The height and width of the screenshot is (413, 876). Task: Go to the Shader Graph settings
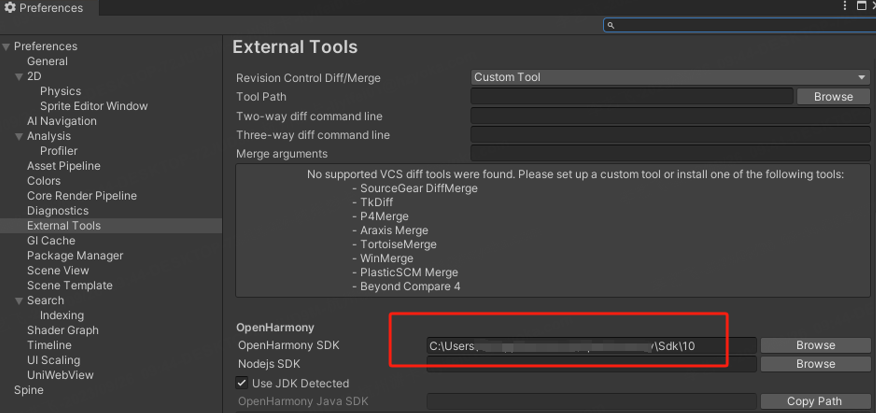pyautogui.click(x=62, y=331)
